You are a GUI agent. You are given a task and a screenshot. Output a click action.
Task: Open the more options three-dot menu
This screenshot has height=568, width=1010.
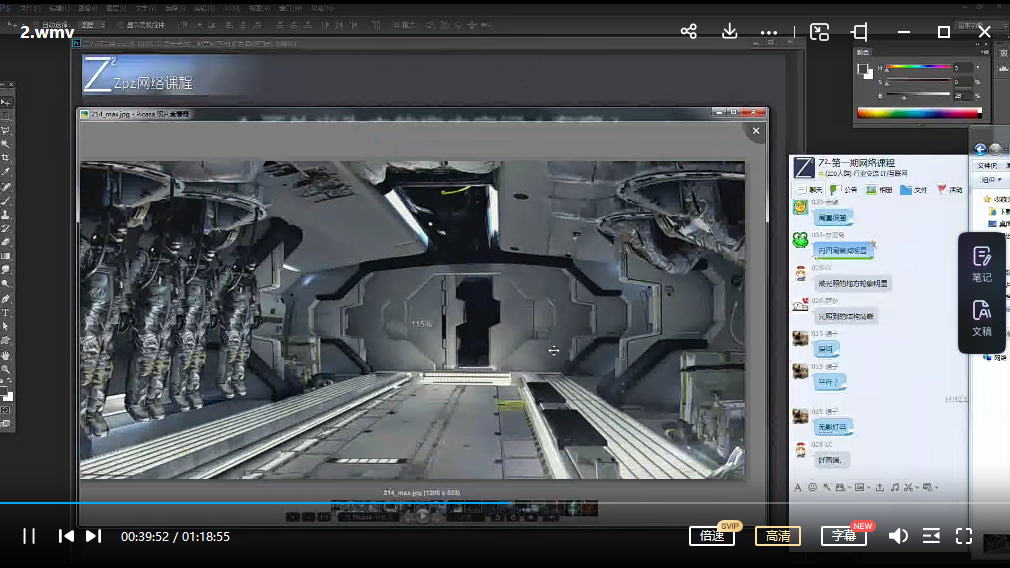(x=768, y=32)
